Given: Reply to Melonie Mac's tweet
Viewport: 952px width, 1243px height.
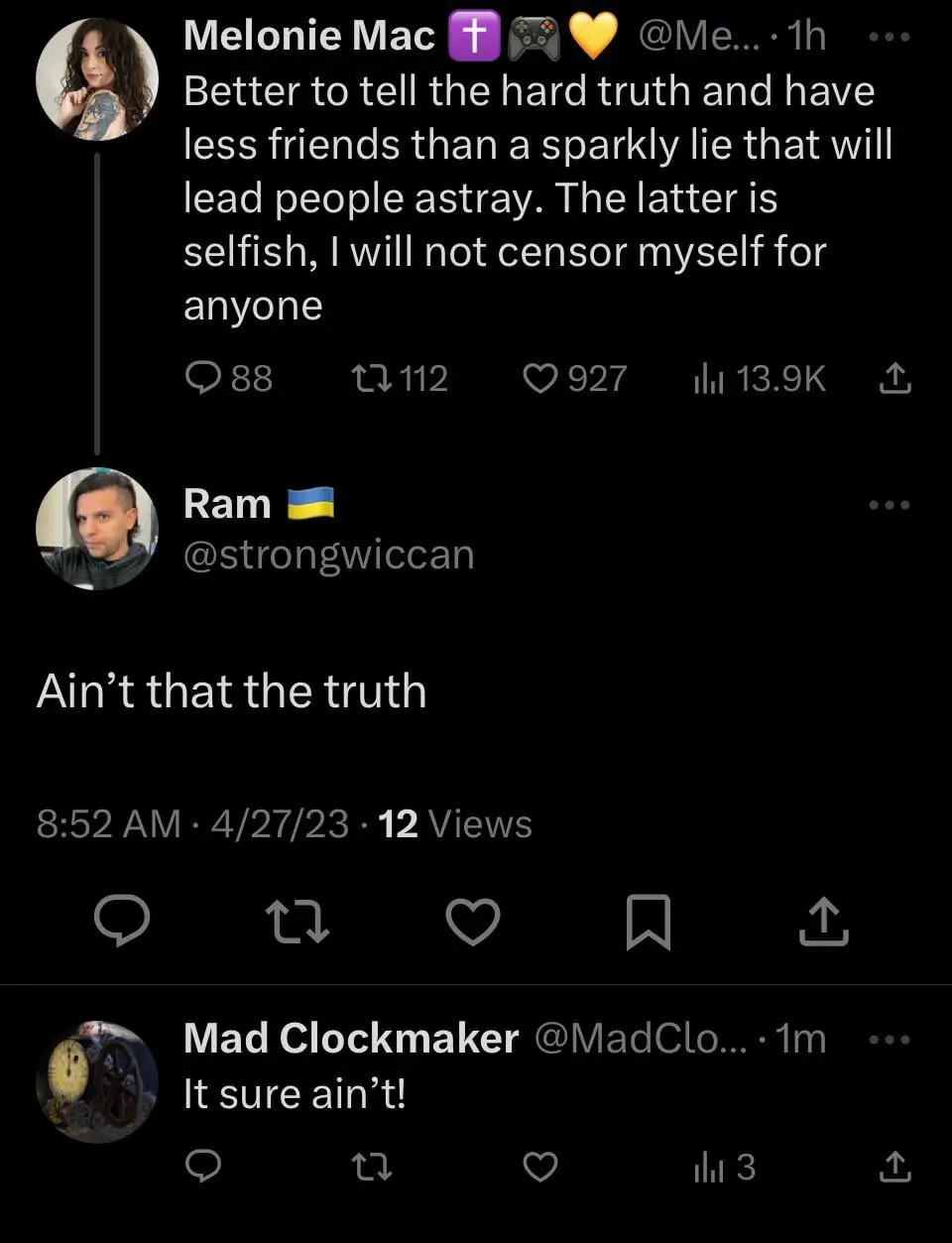Looking at the screenshot, I should click(x=203, y=378).
